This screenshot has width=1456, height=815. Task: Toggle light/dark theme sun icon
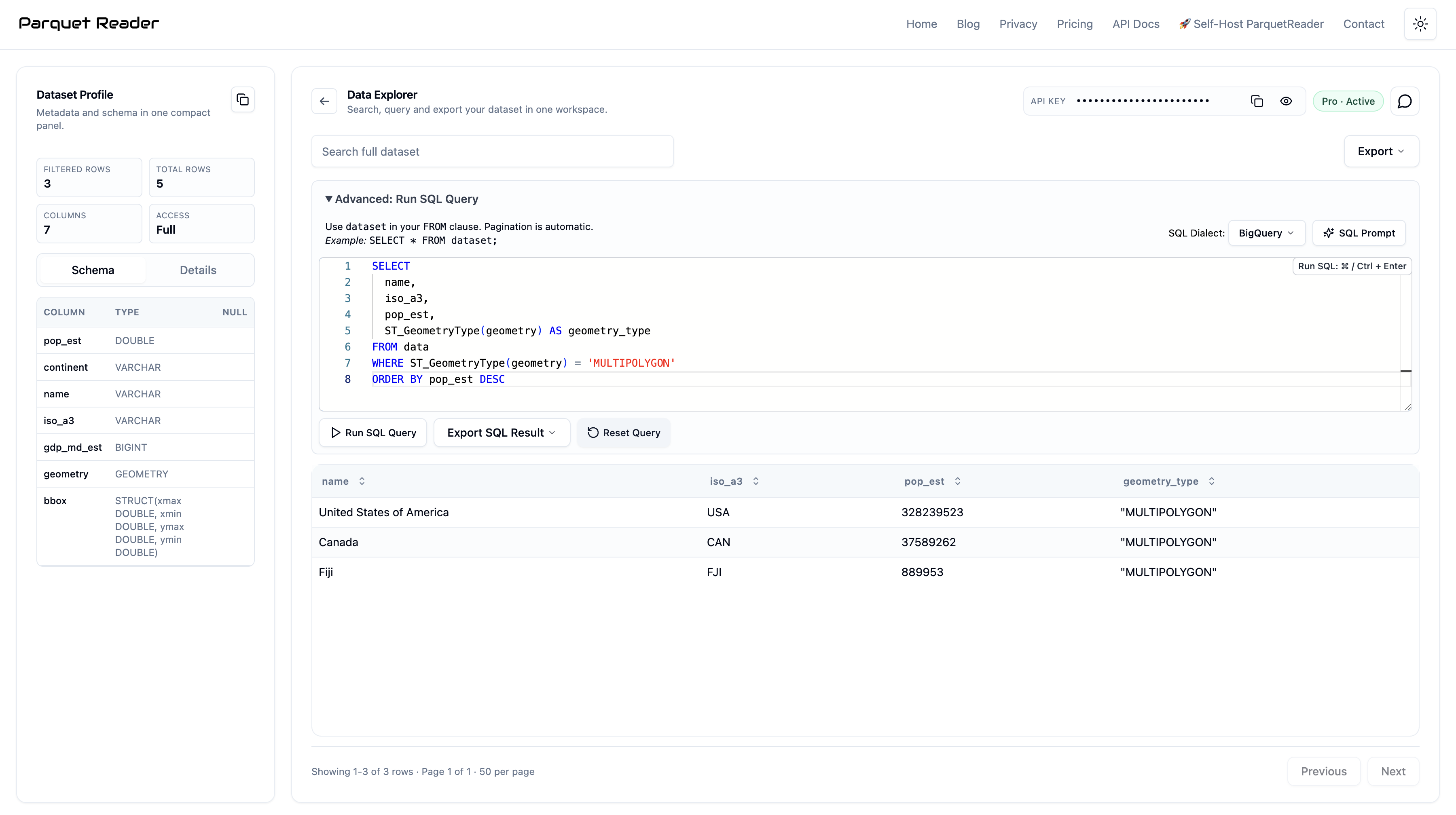point(1420,24)
